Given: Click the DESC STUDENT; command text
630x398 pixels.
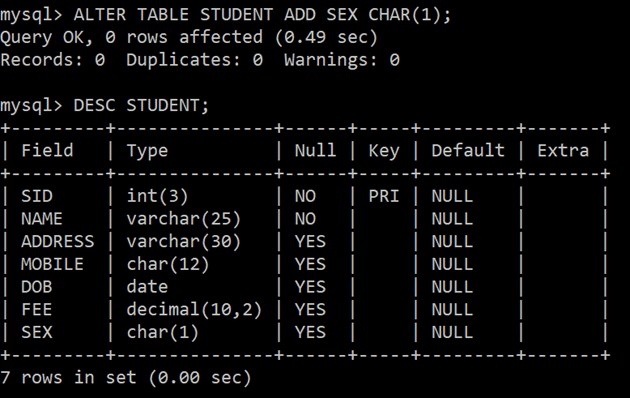Looking at the screenshot, I should pyautogui.click(x=141, y=106).
